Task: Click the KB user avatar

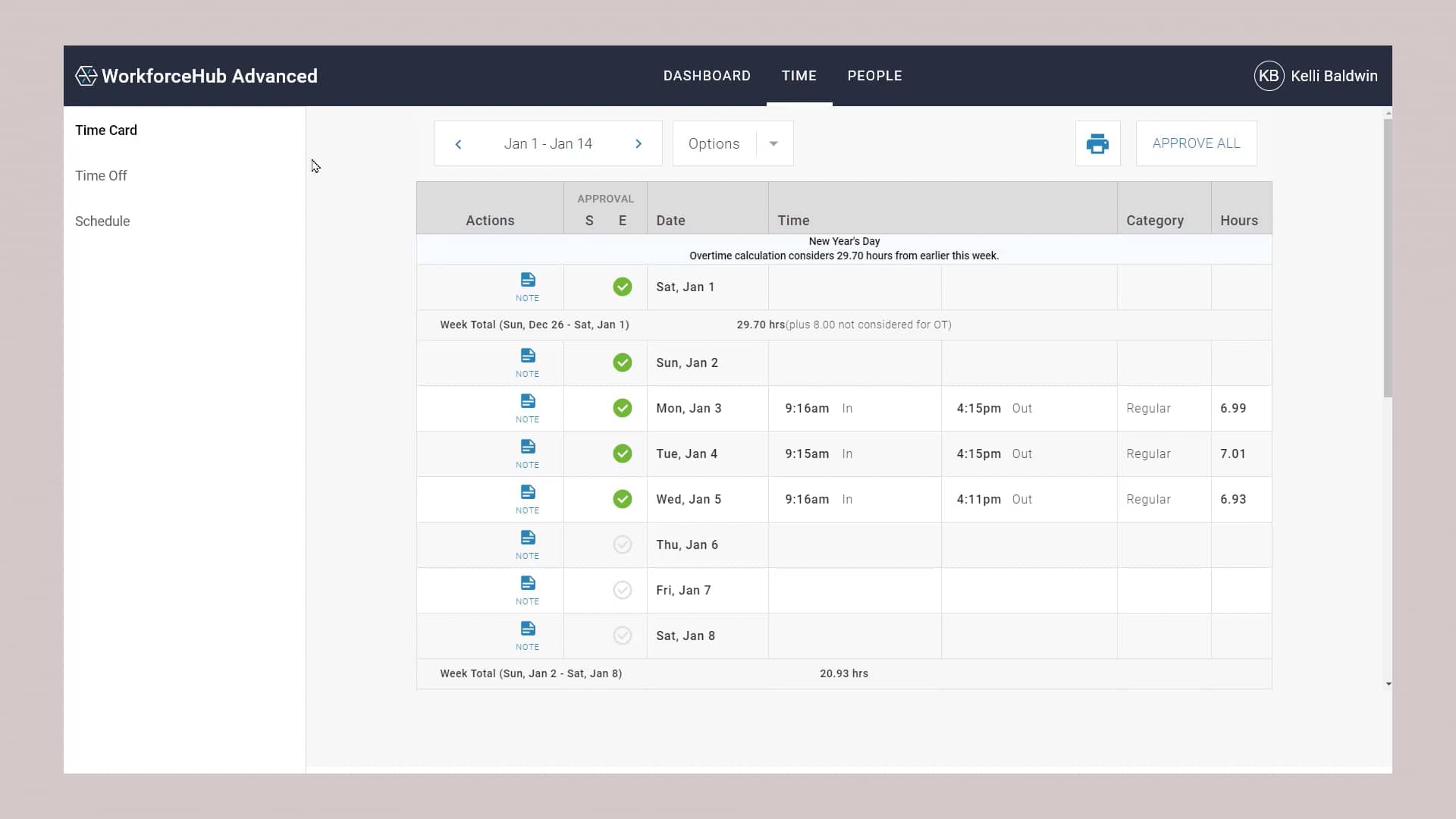Action: (x=1269, y=75)
